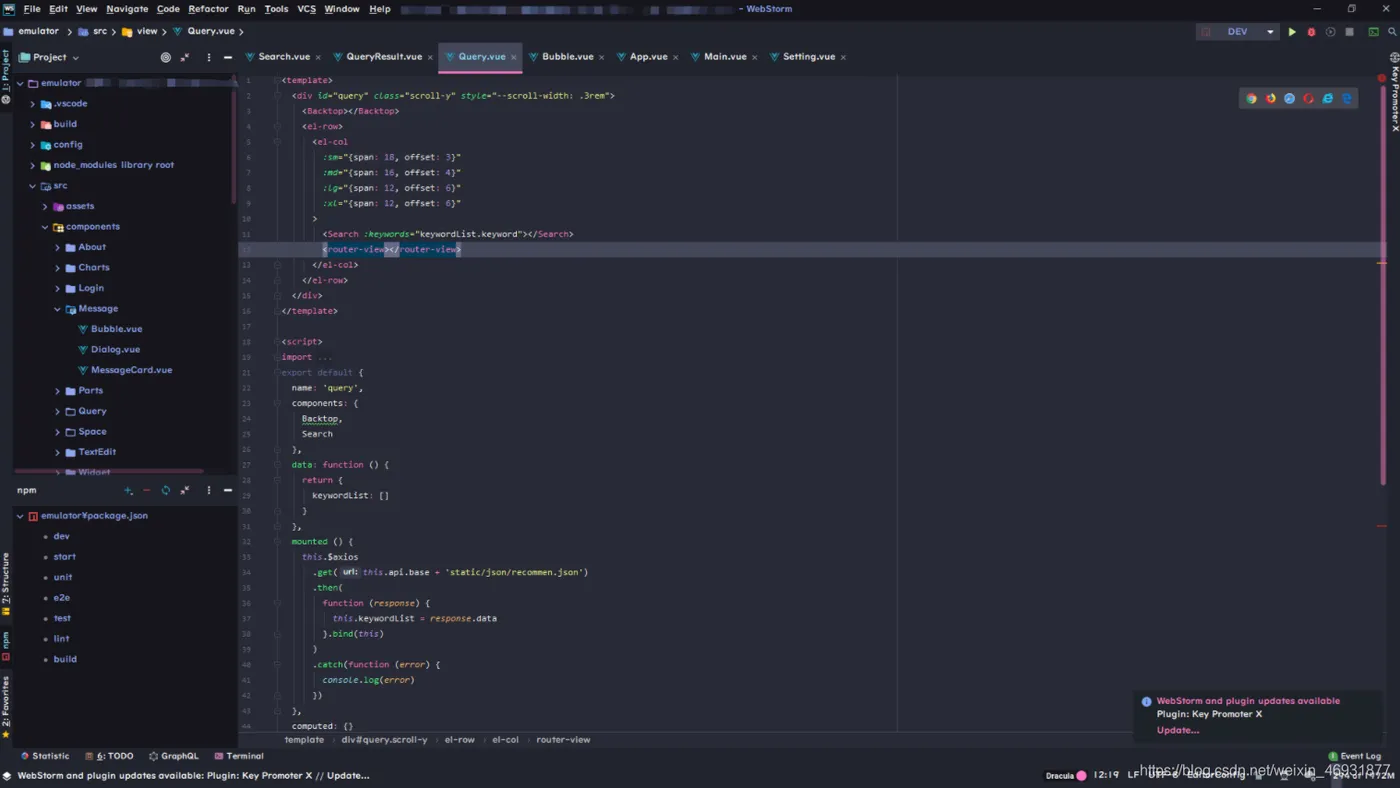Select el-row in the bottom breadcrumb

(x=460, y=740)
